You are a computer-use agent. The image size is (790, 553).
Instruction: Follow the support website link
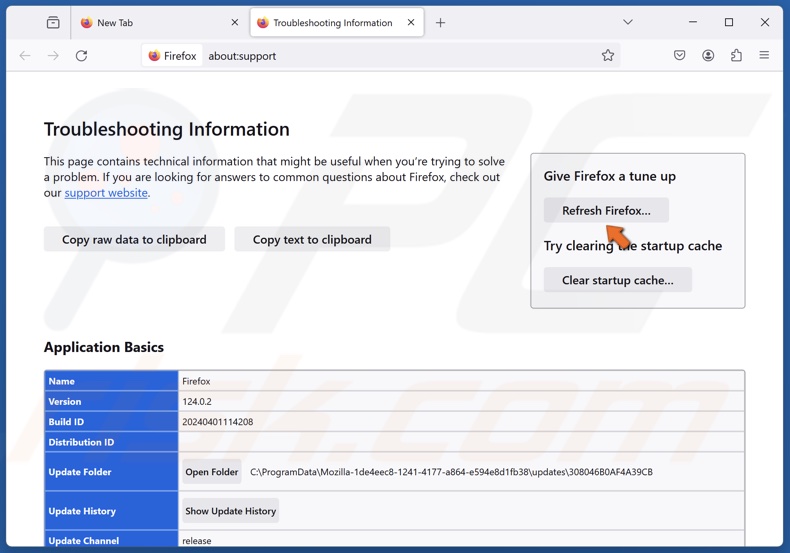[x=106, y=193]
